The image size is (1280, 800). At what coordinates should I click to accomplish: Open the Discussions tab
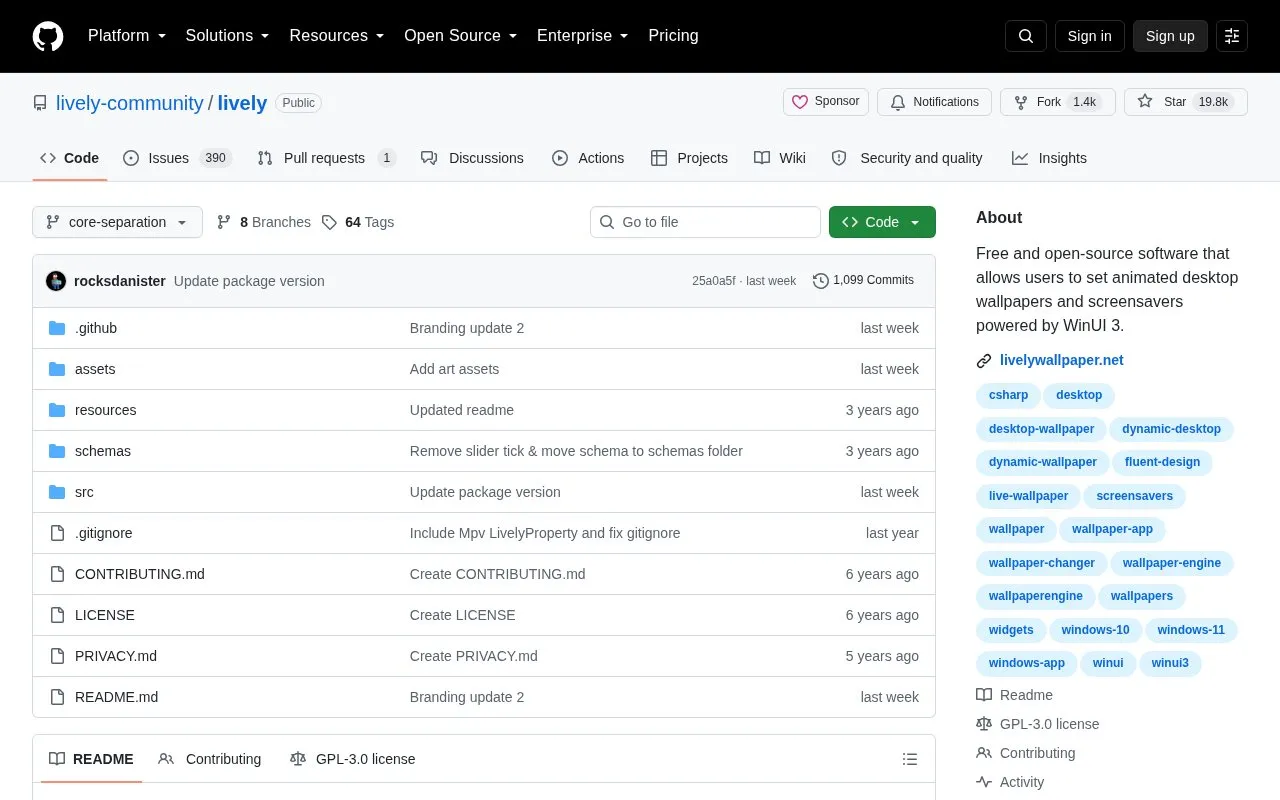472,158
